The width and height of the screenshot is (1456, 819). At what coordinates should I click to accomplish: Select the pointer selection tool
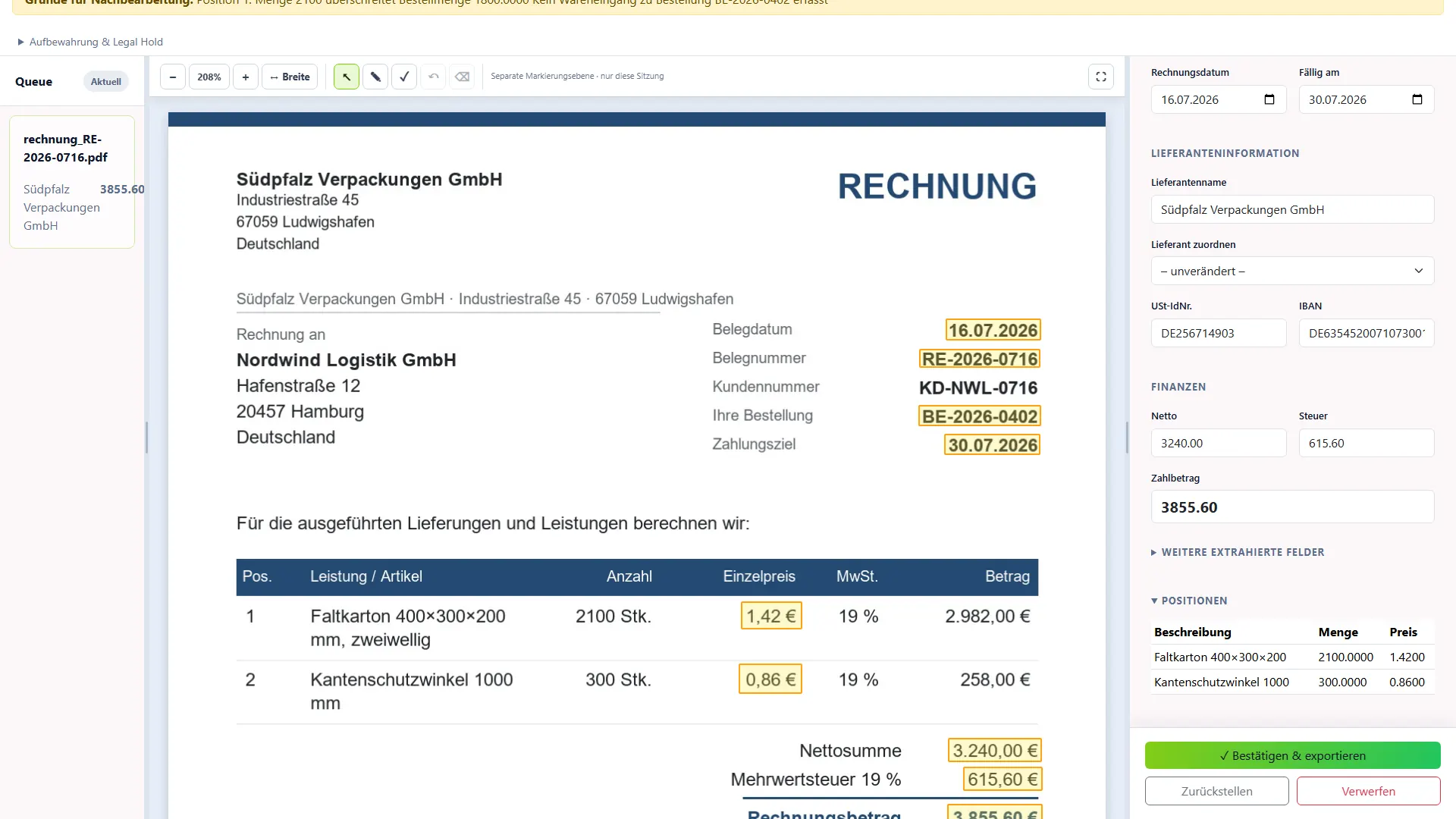pos(347,77)
